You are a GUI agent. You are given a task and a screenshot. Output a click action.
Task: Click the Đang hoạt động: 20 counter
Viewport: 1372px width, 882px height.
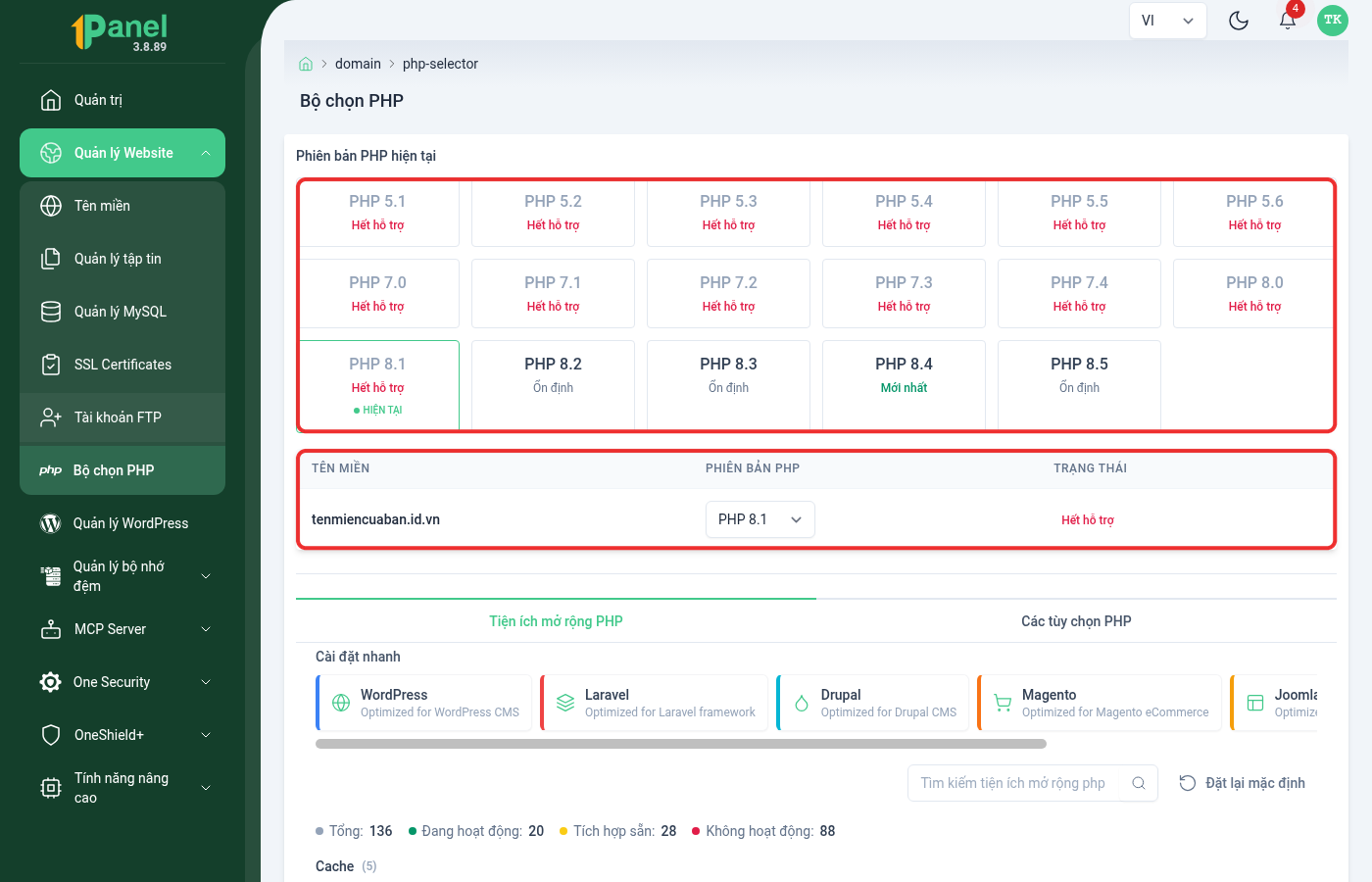point(476,831)
